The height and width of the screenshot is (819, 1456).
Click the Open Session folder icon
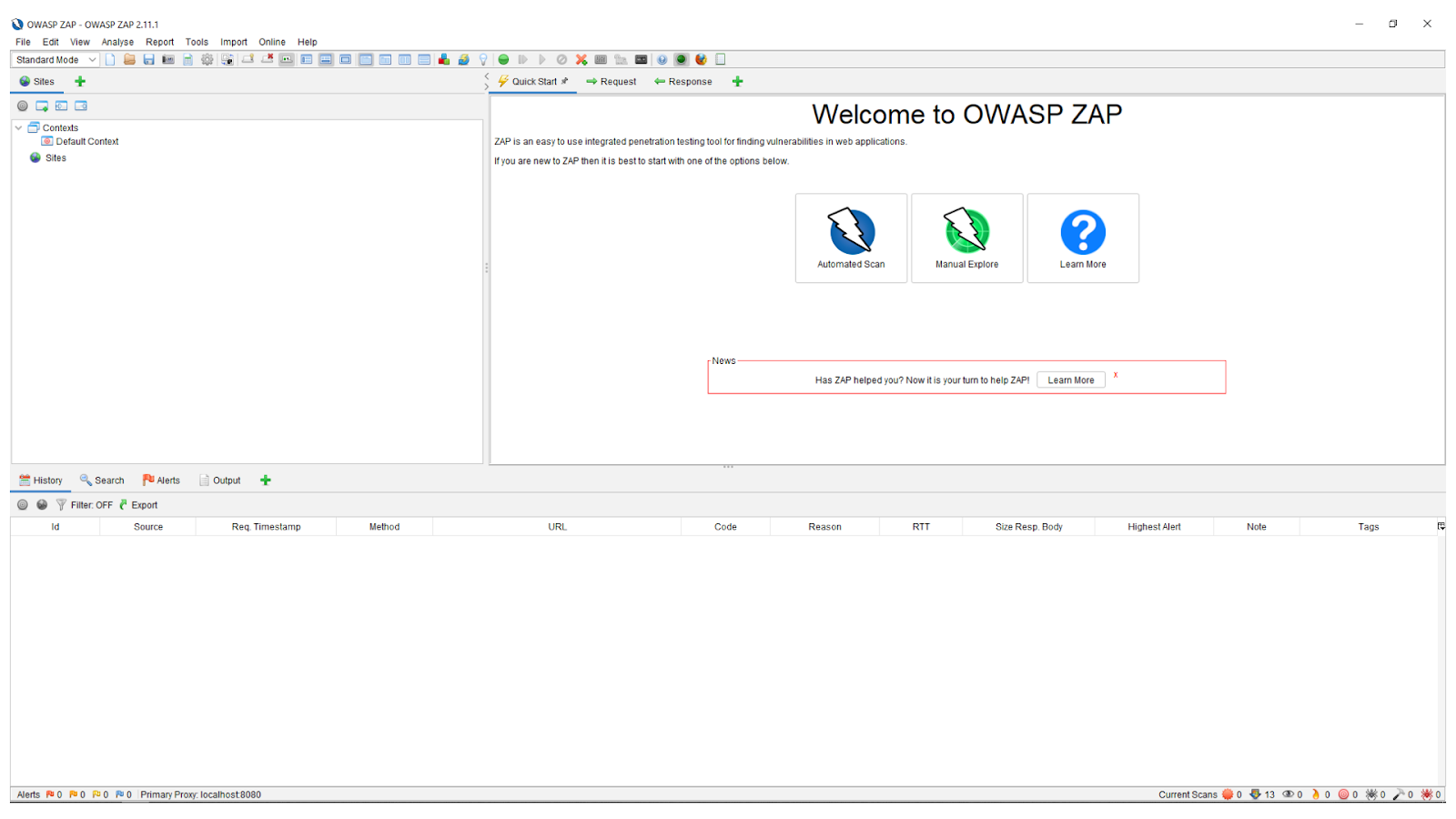(129, 59)
